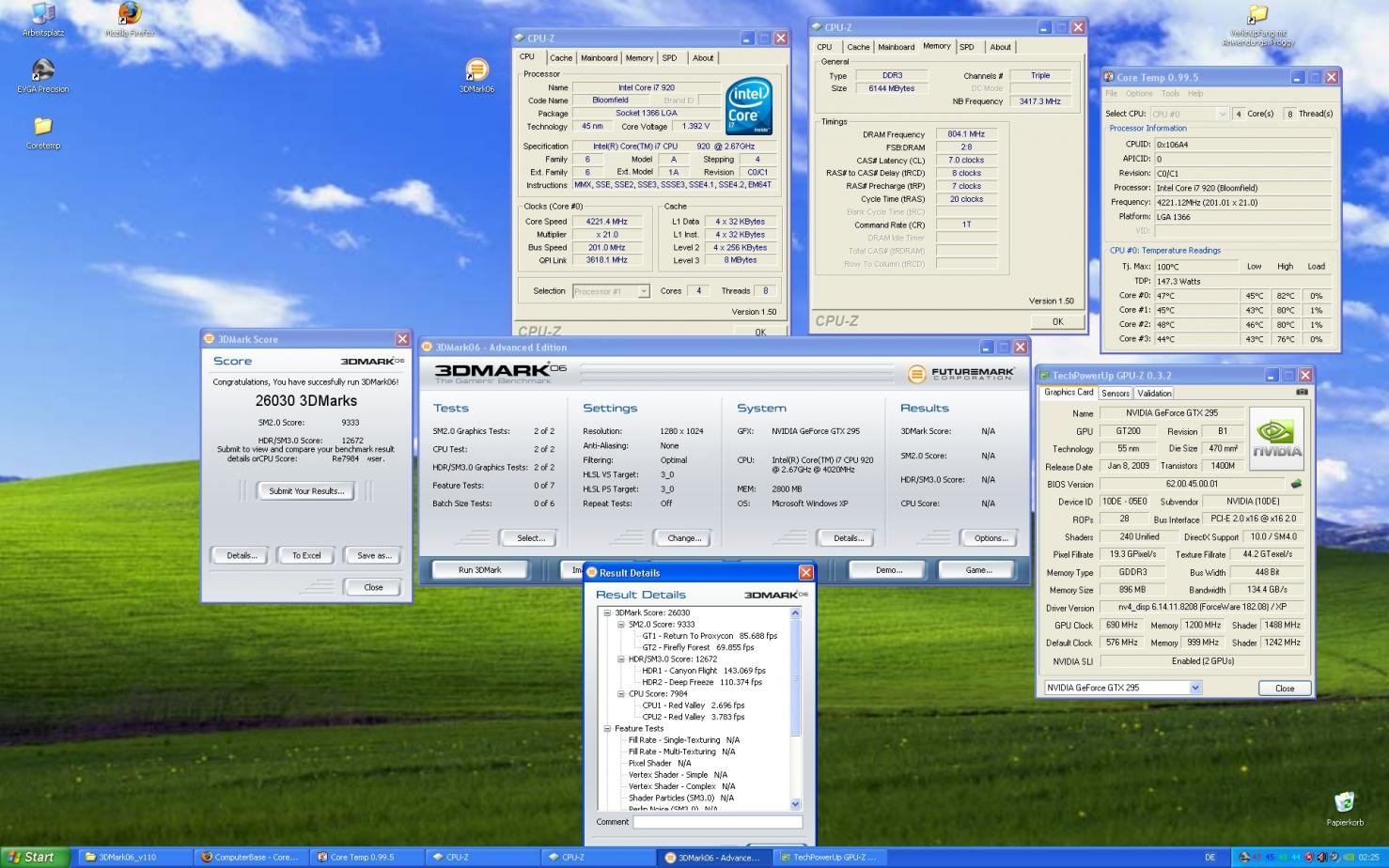This screenshot has height=868, width=1389.
Task: Click the Core Temp title bar icon
Action: [1109, 77]
